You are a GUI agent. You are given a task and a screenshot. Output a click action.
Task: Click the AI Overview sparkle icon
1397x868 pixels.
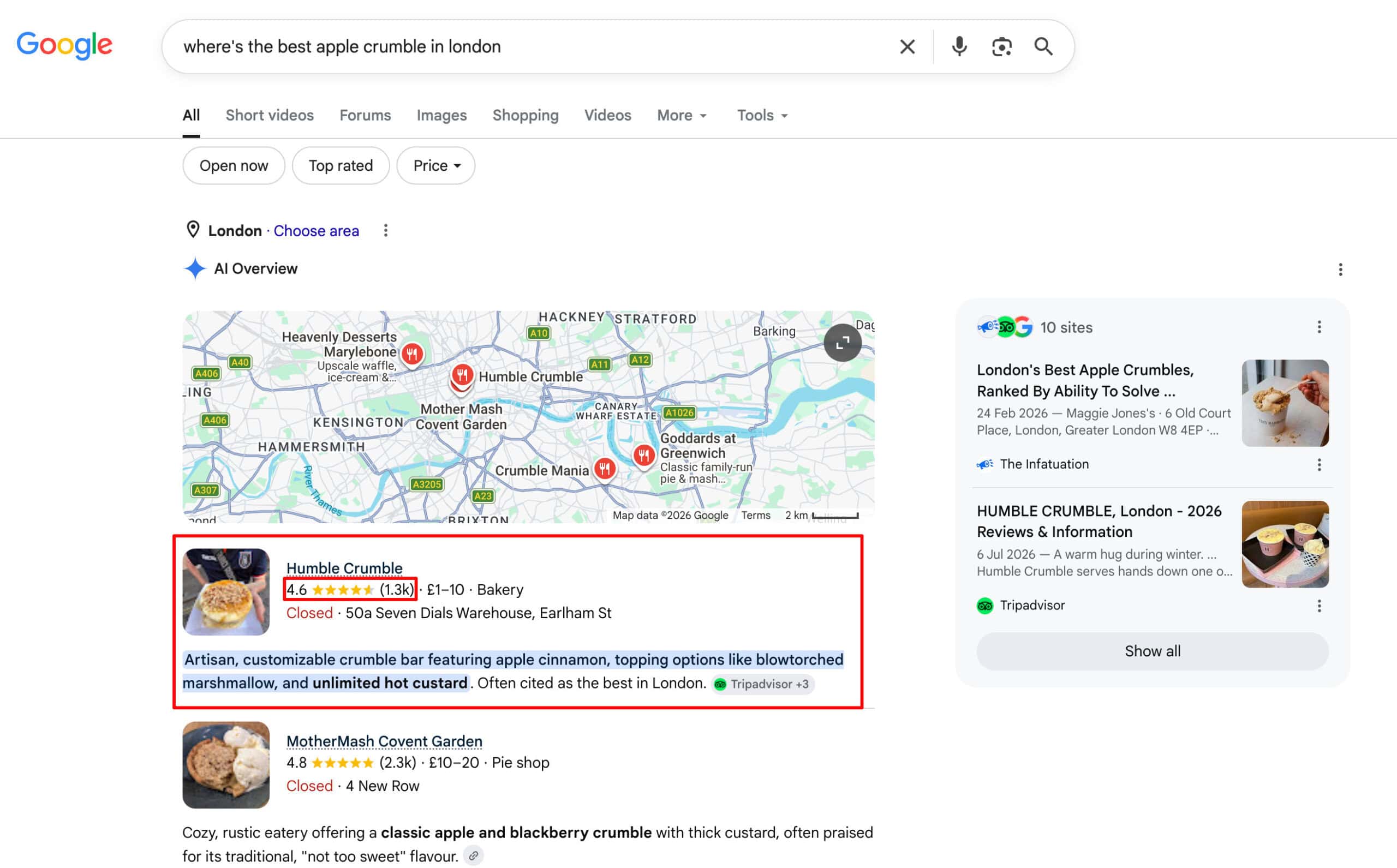tap(195, 268)
